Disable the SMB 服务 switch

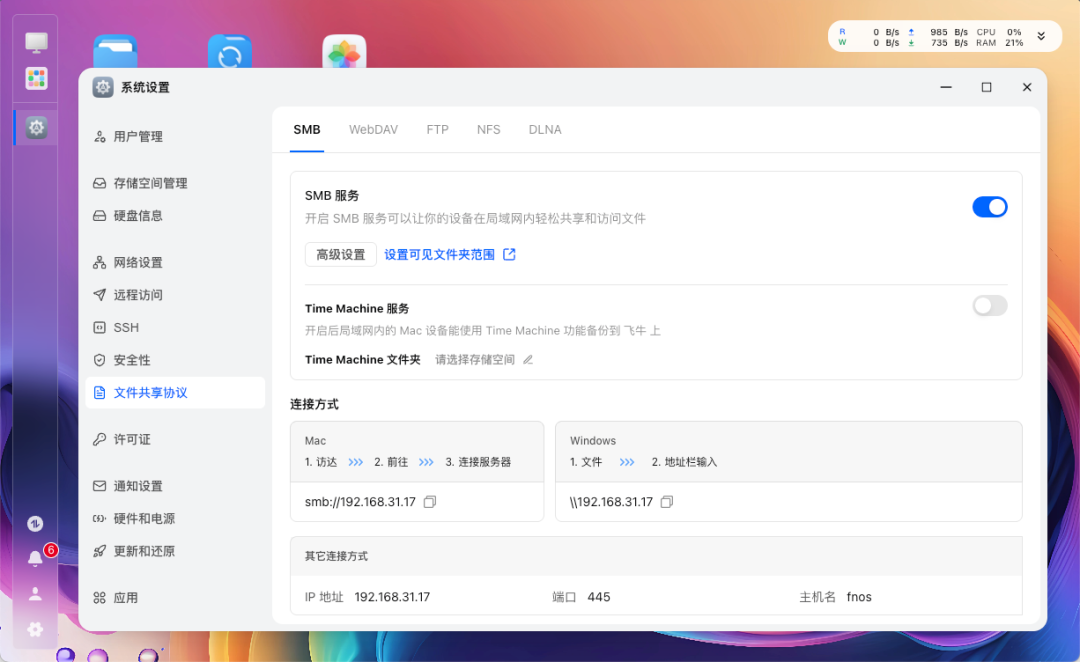[x=990, y=207]
